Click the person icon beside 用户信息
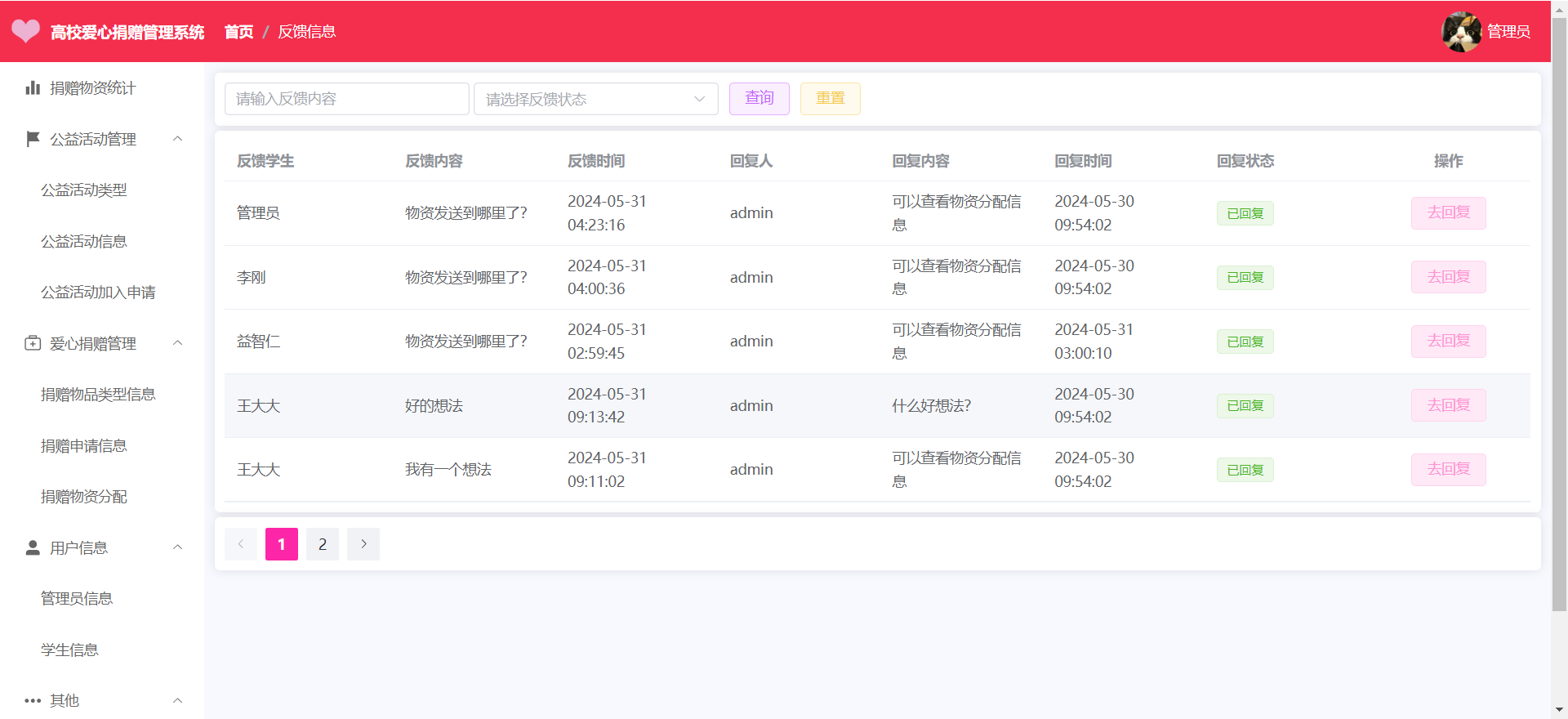 pyautogui.click(x=33, y=547)
